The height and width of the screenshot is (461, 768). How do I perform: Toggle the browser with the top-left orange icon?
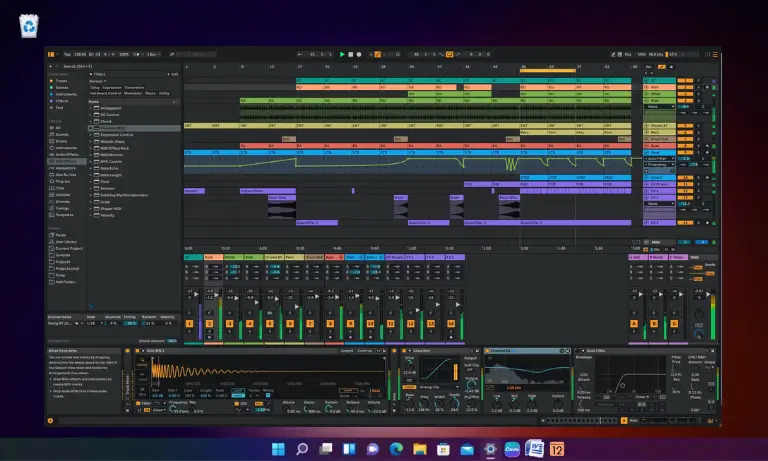pos(51,54)
